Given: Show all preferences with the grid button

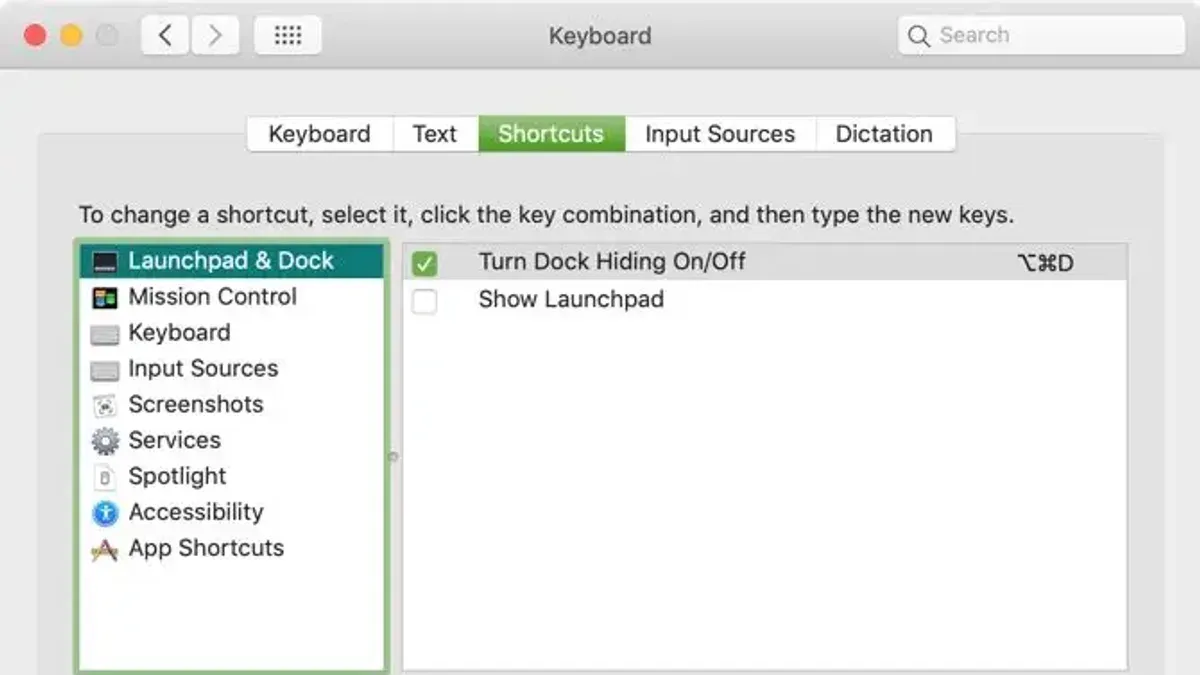Looking at the screenshot, I should point(288,36).
